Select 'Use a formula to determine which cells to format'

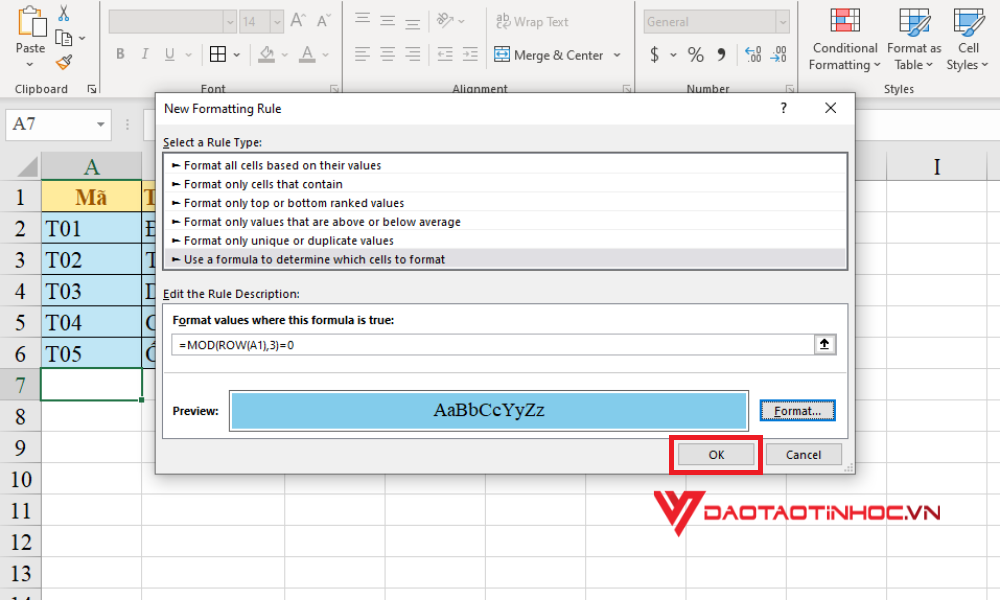click(x=505, y=259)
